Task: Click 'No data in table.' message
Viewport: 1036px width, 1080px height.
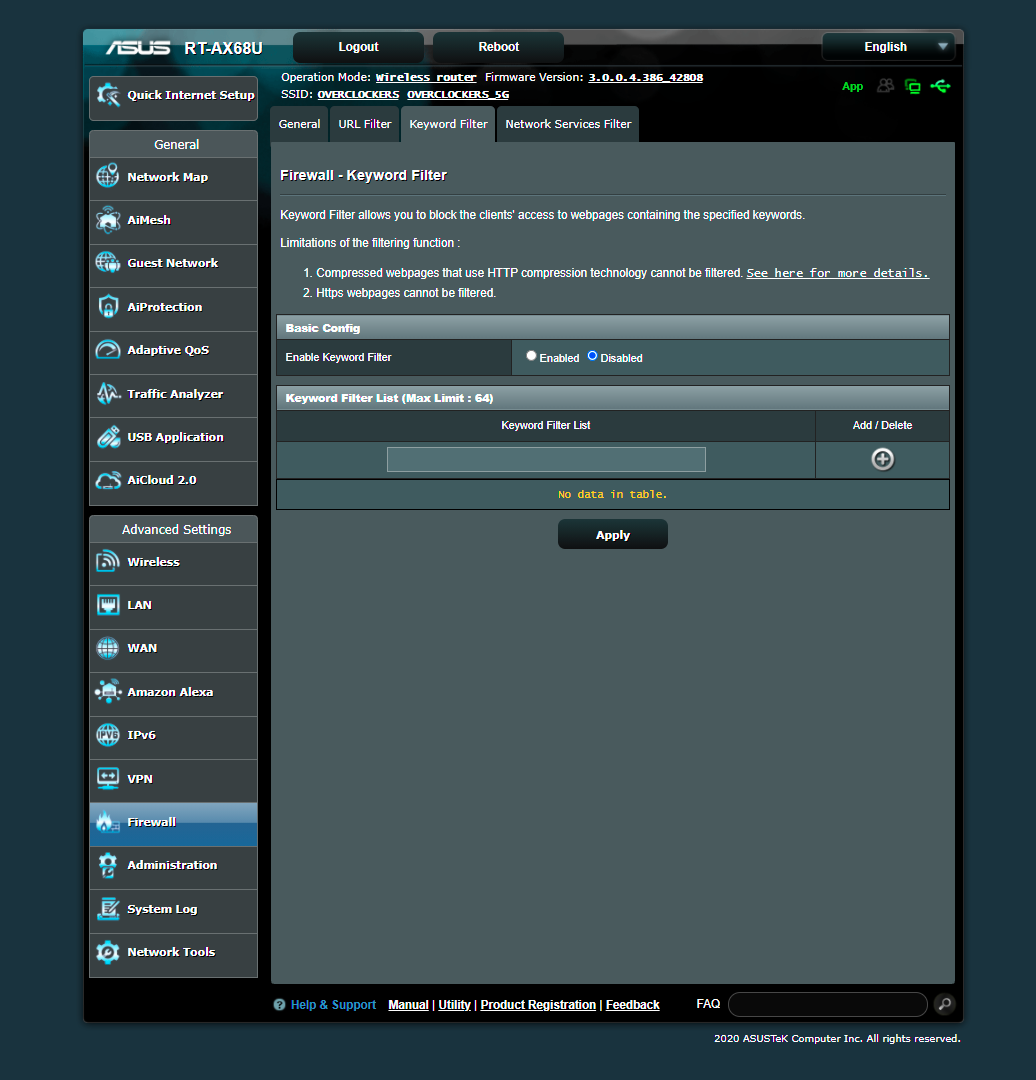Action: tap(612, 495)
